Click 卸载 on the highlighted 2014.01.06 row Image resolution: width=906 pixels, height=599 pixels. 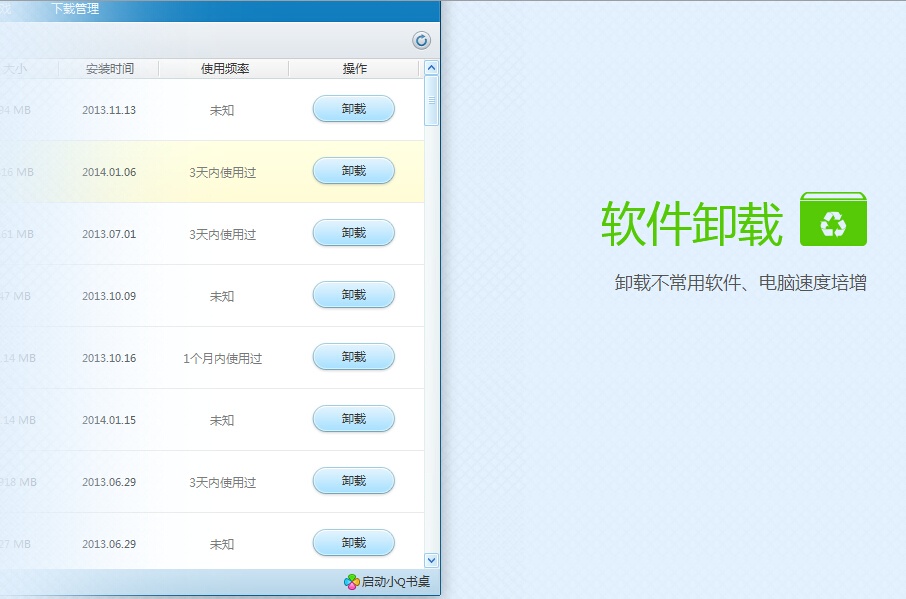[x=353, y=171]
